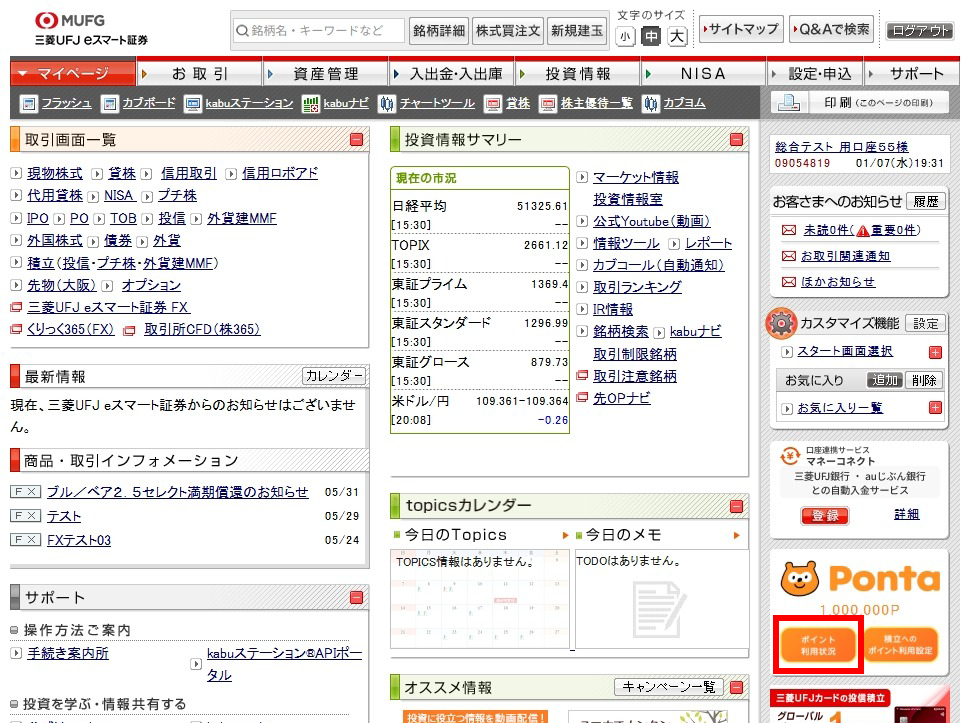Set text size to 小
The width and height of the screenshot is (972, 723).
tap(625, 37)
